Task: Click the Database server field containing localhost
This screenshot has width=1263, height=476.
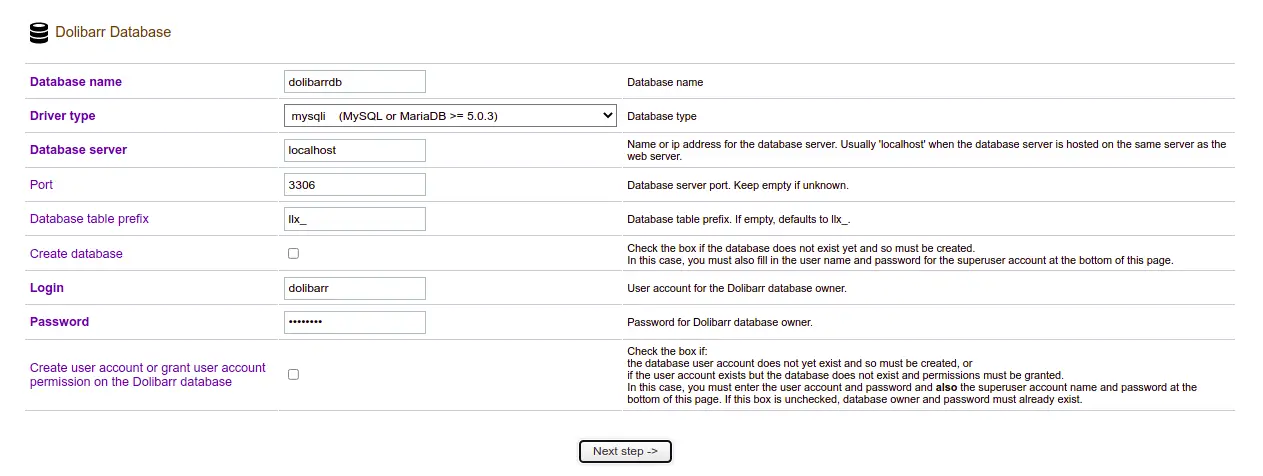Action: point(355,150)
